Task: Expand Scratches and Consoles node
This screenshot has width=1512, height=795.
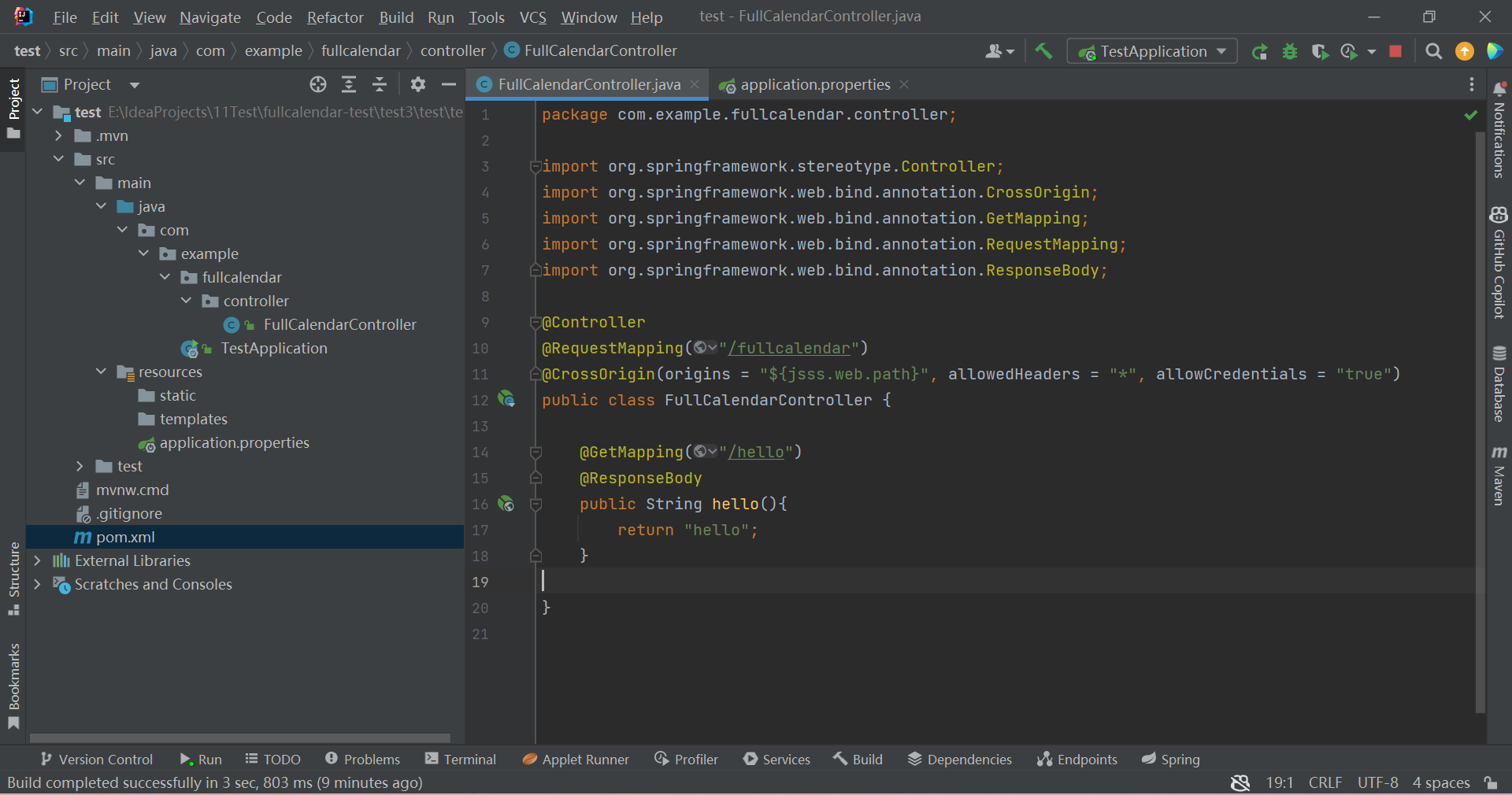Action: pos(37,585)
